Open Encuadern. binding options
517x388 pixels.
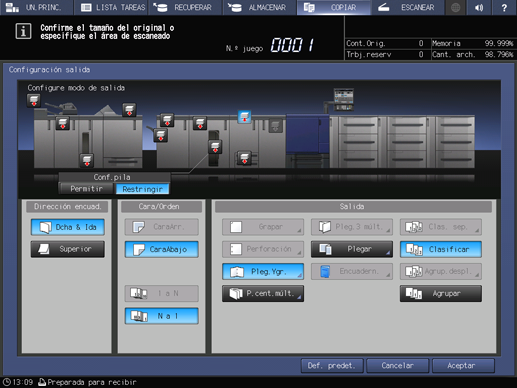coord(352,271)
